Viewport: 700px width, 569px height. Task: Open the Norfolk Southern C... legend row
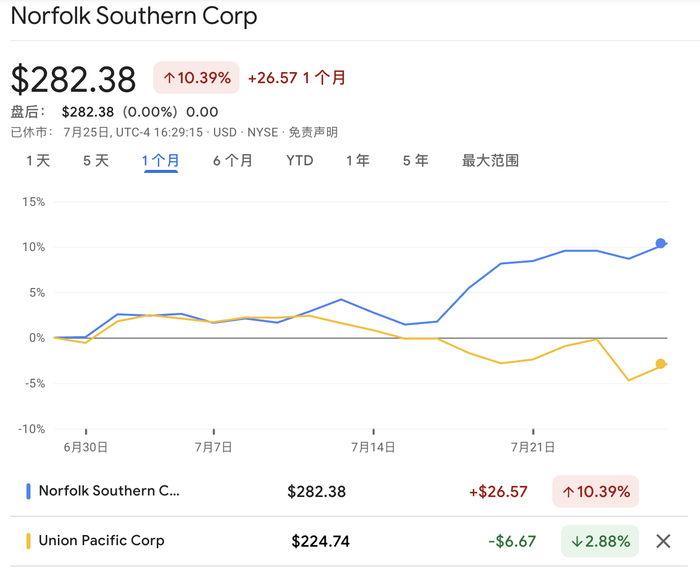(x=110, y=491)
